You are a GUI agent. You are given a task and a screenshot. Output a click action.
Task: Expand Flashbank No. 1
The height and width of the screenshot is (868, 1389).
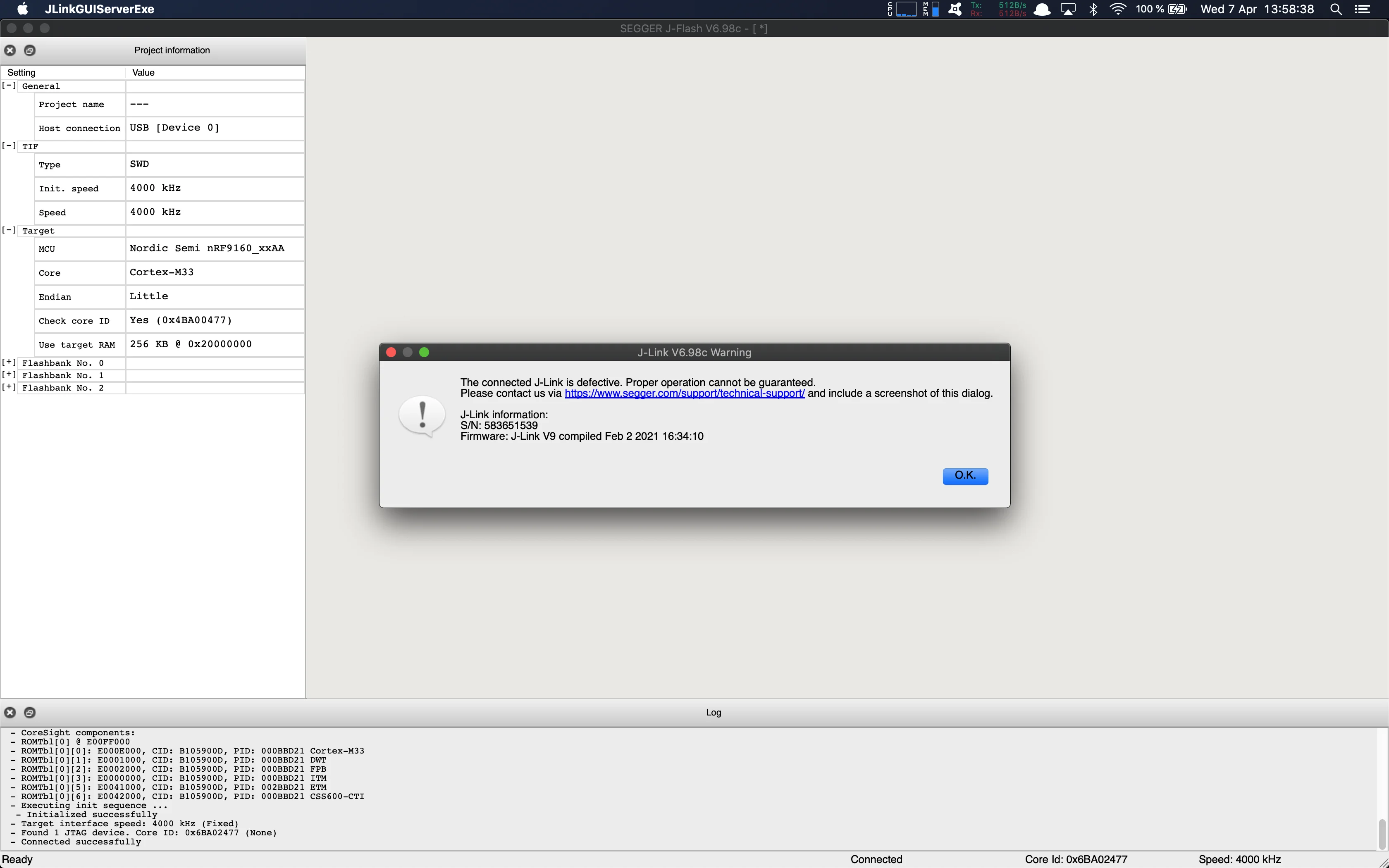[9, 375]
